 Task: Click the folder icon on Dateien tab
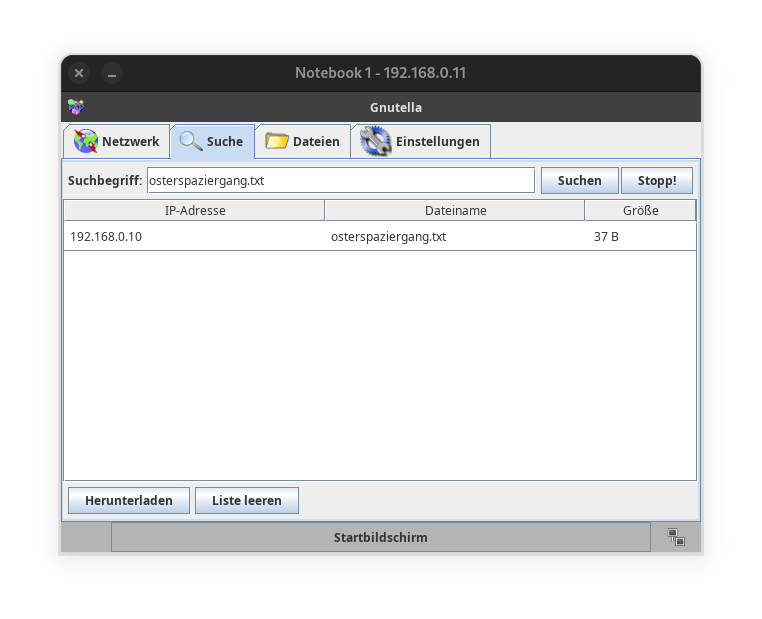[276, 141]
